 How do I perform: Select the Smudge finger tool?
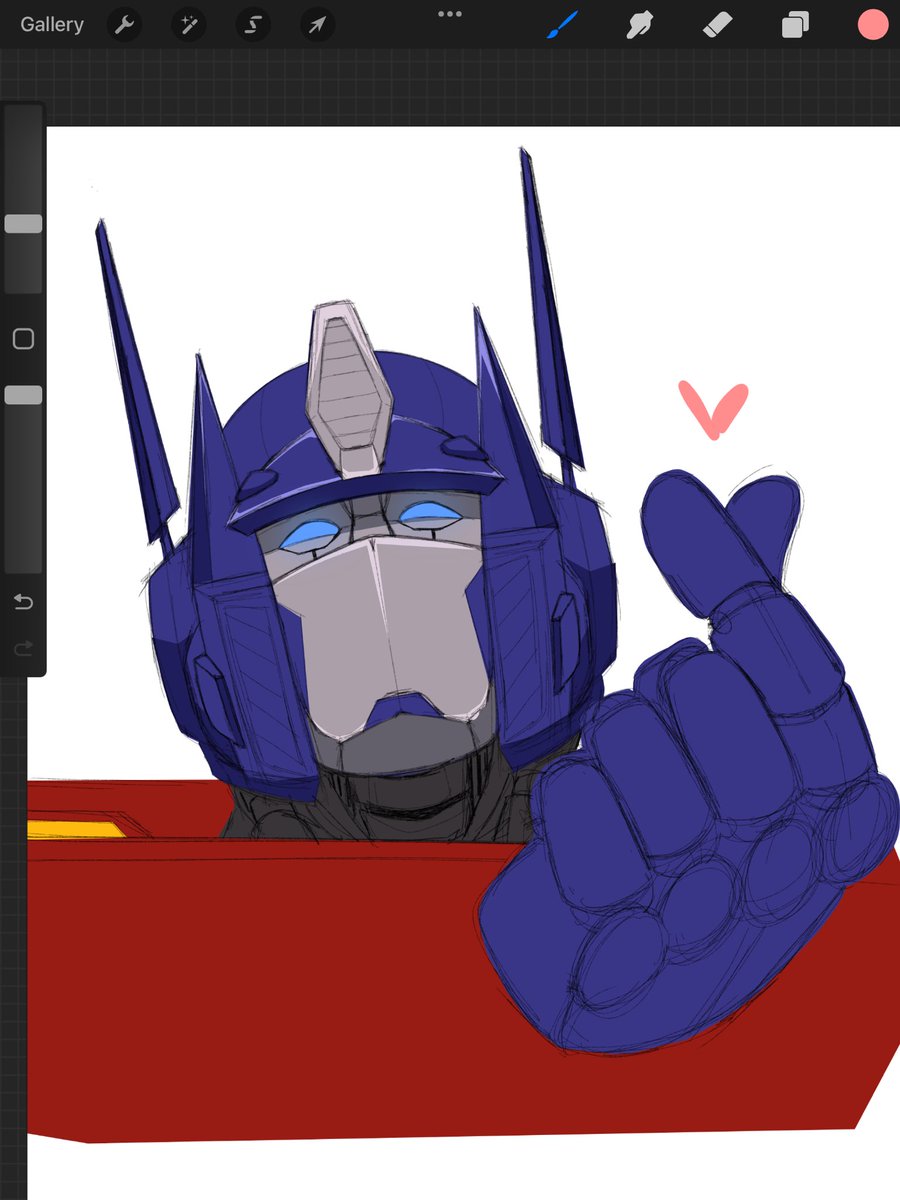coord(640,25)
